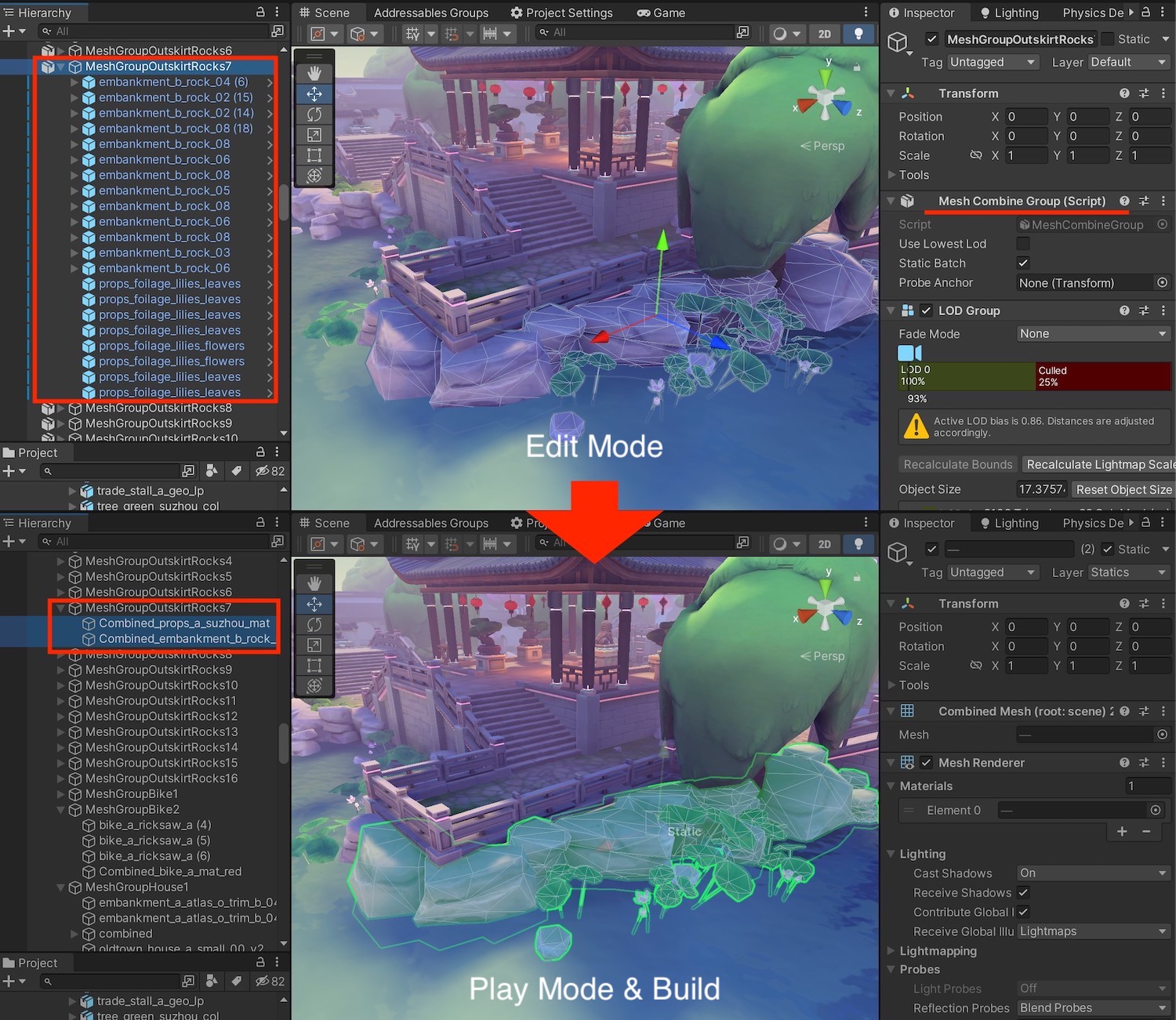1176x1020 pixels.
Task: Select embankment_b_rock_04 (6) in Hierarchy
Action: [173, 82]
